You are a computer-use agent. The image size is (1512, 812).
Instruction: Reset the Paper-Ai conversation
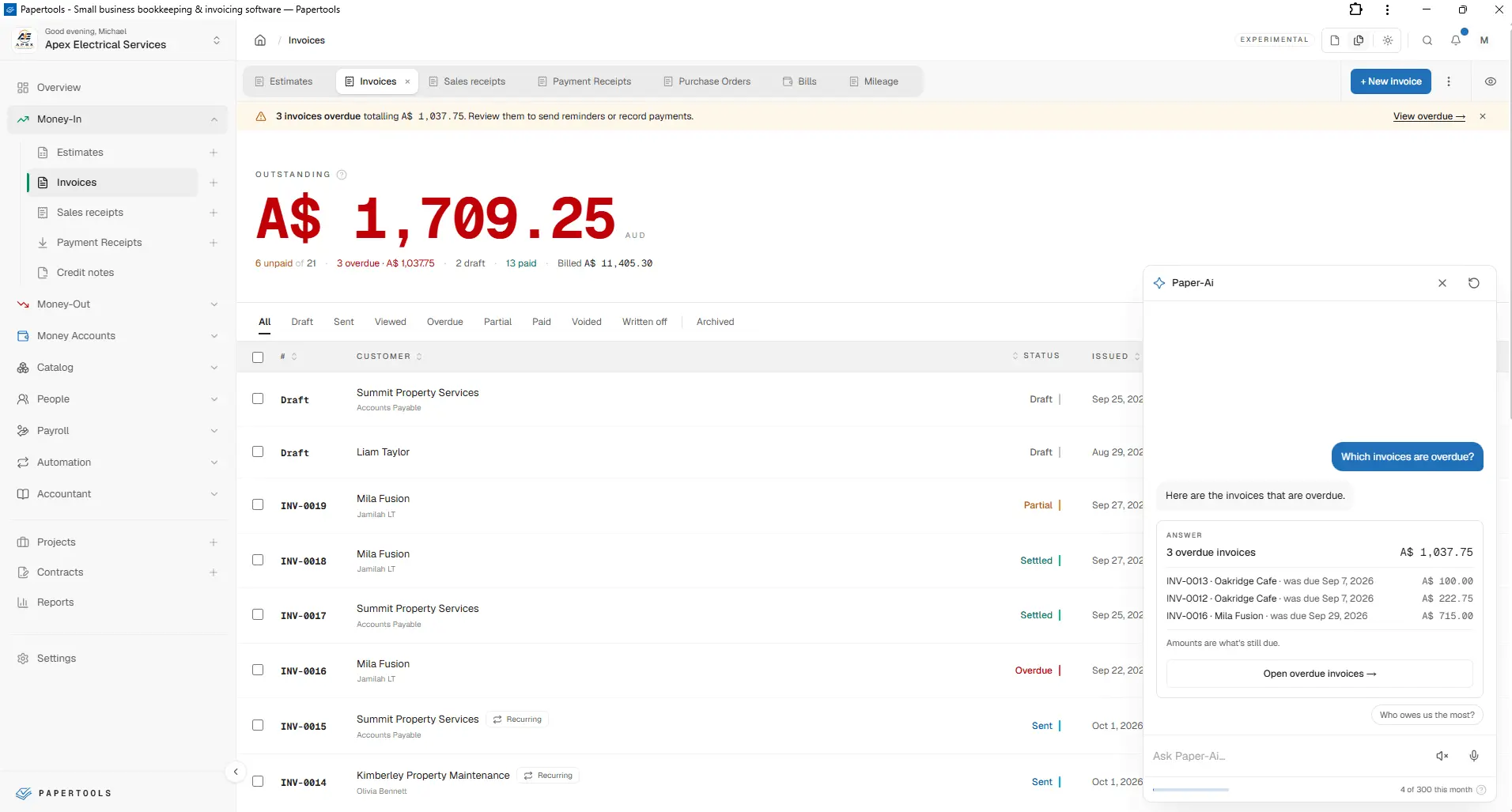click(x=1474, y=283)
